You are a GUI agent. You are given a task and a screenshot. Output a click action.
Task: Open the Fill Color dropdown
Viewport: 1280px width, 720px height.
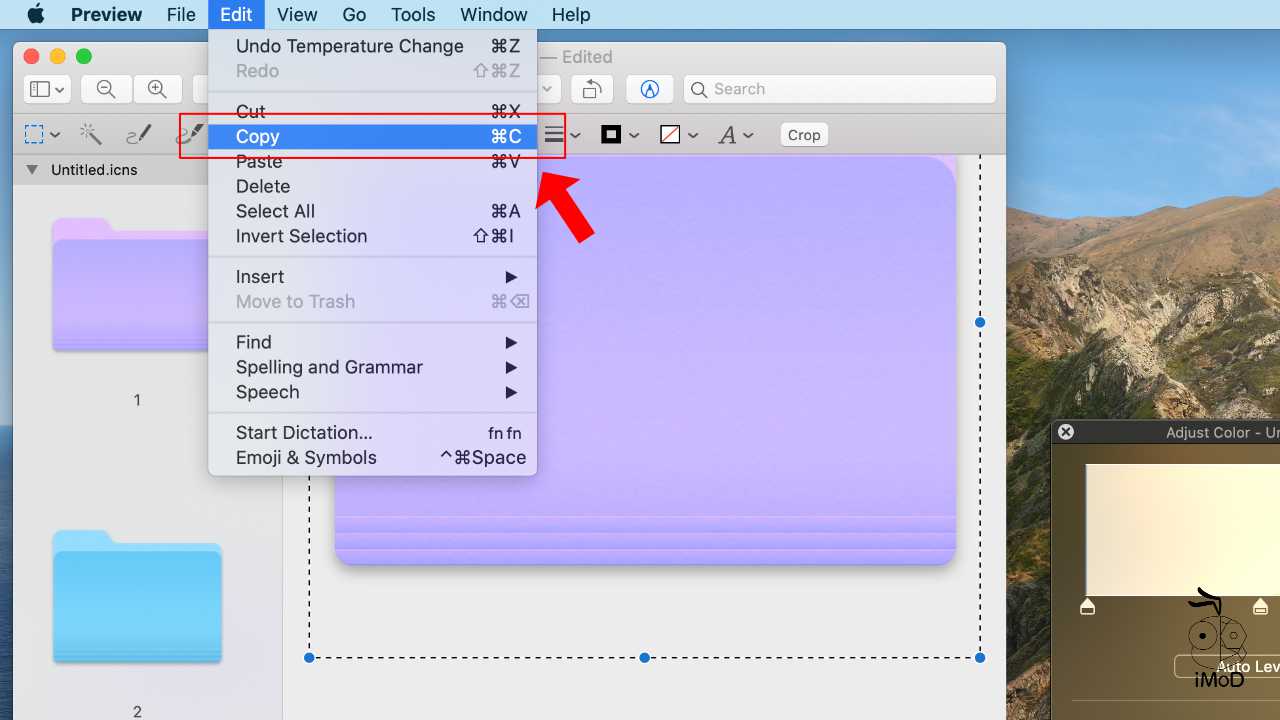(678, 135)
